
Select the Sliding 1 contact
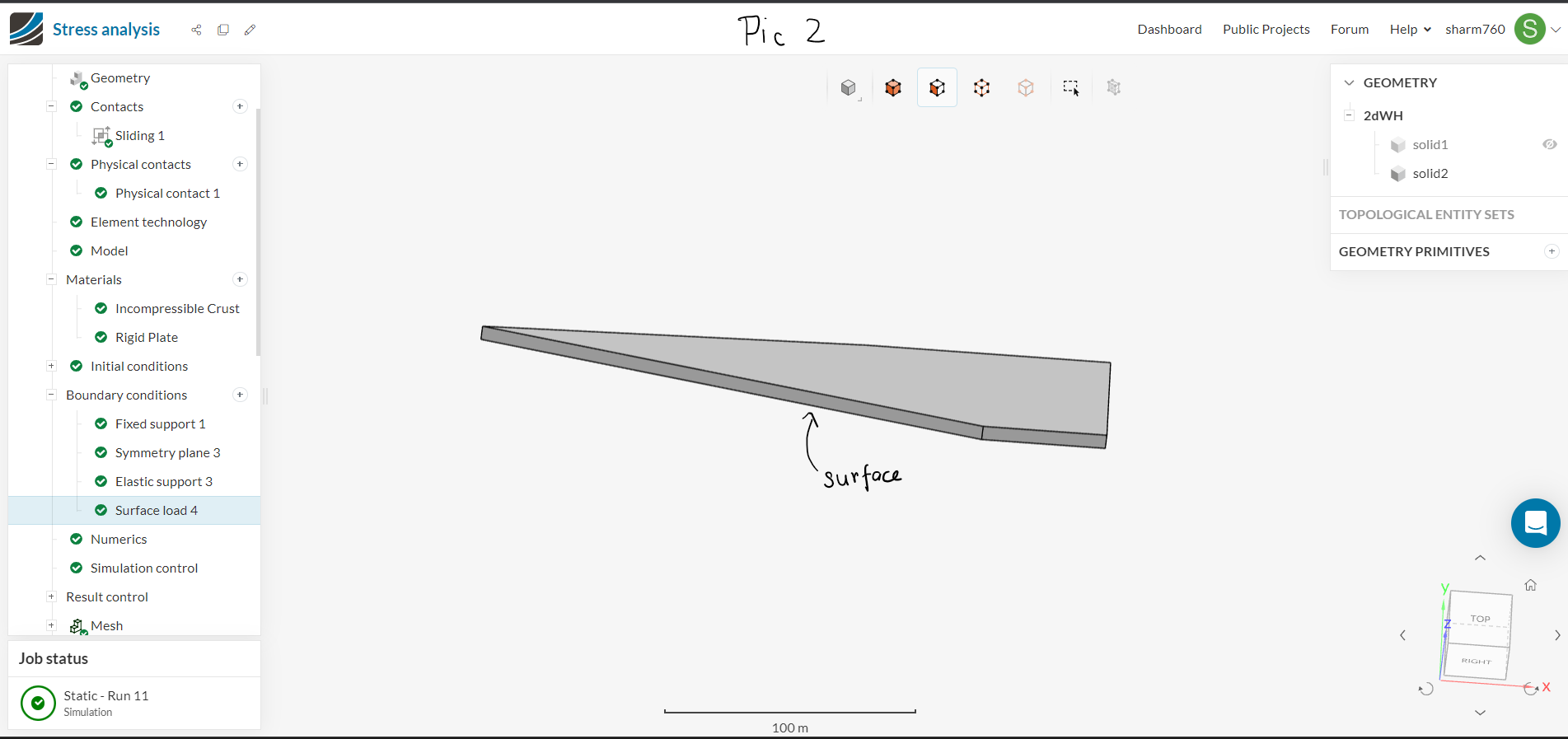[140, 135]
